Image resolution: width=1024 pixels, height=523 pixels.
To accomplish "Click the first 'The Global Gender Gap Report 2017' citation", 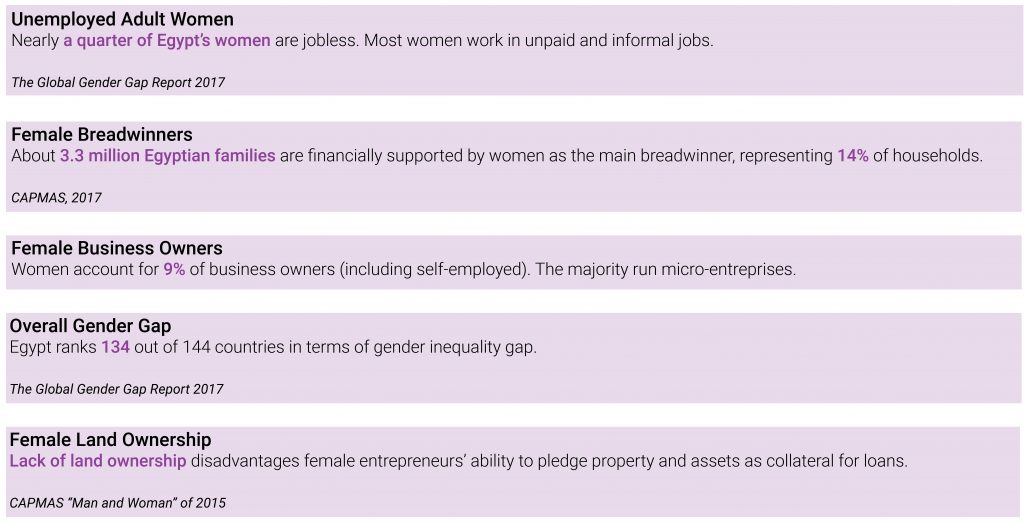I will coord(118,82).
